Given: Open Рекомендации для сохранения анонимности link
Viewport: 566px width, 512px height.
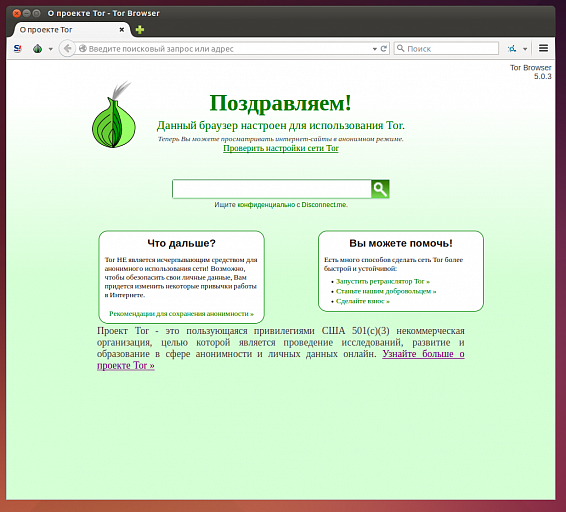Looking at the screenshot, I should (x=181, y=313).
